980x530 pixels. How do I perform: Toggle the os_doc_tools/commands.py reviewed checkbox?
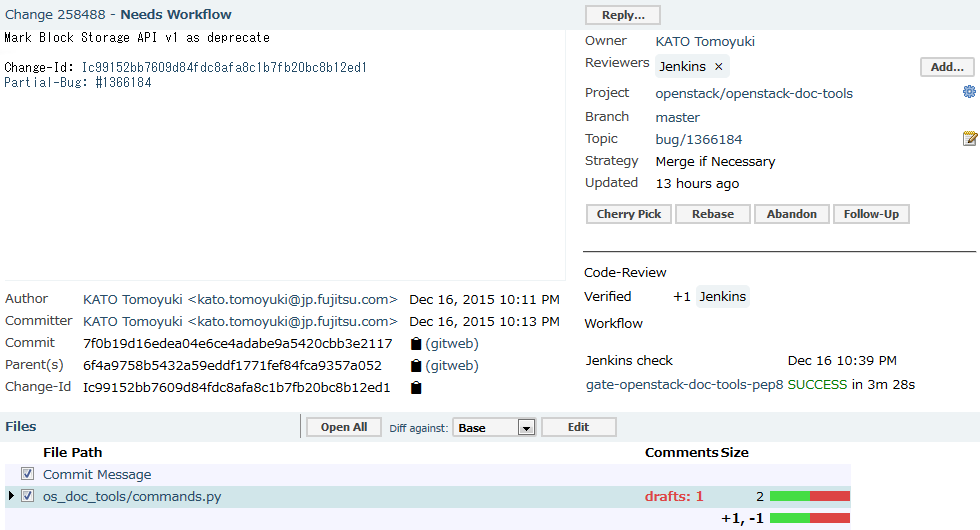pos(28,496)
